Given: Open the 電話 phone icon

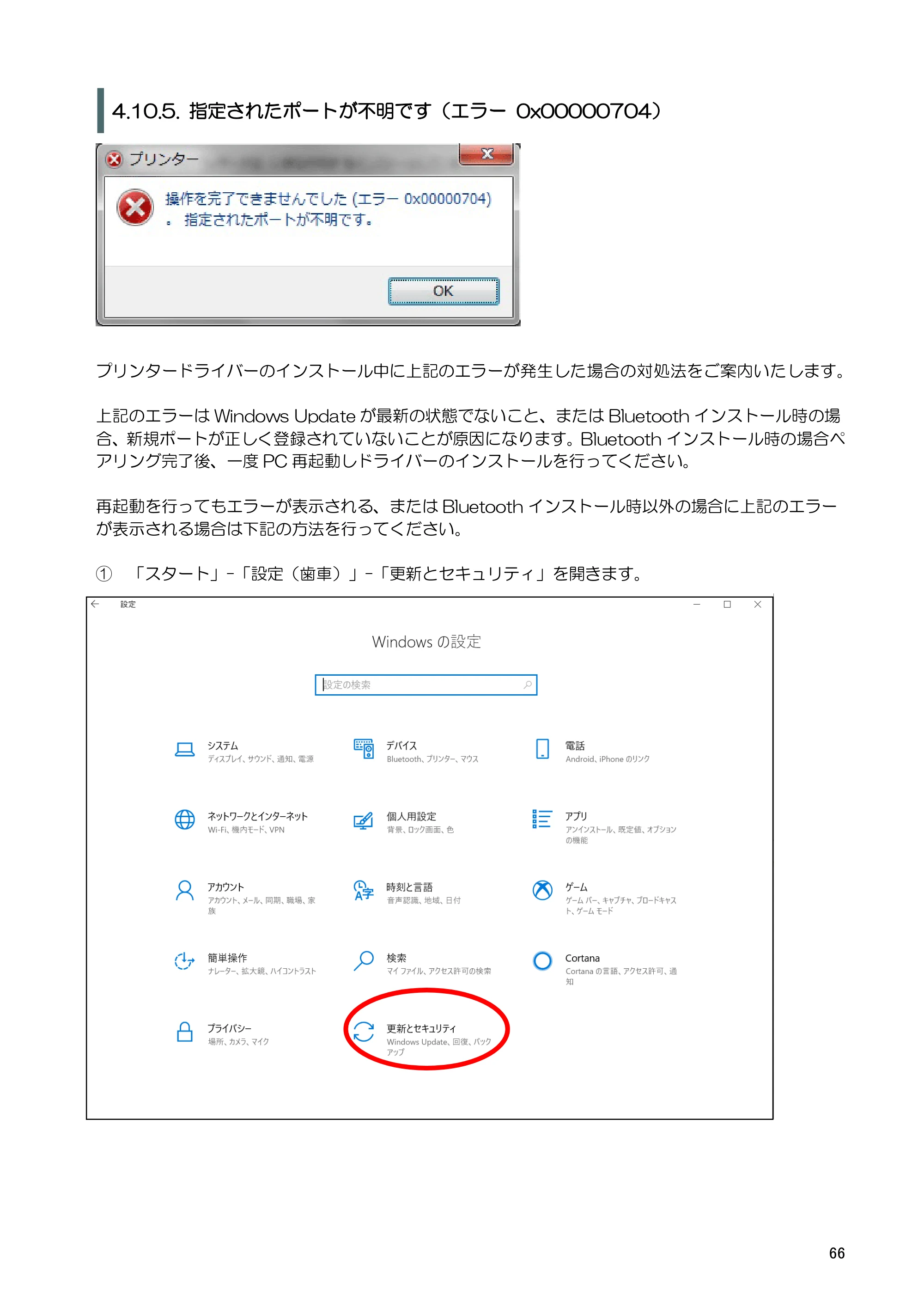Looking at the screenshot, I should click(542, 749).
